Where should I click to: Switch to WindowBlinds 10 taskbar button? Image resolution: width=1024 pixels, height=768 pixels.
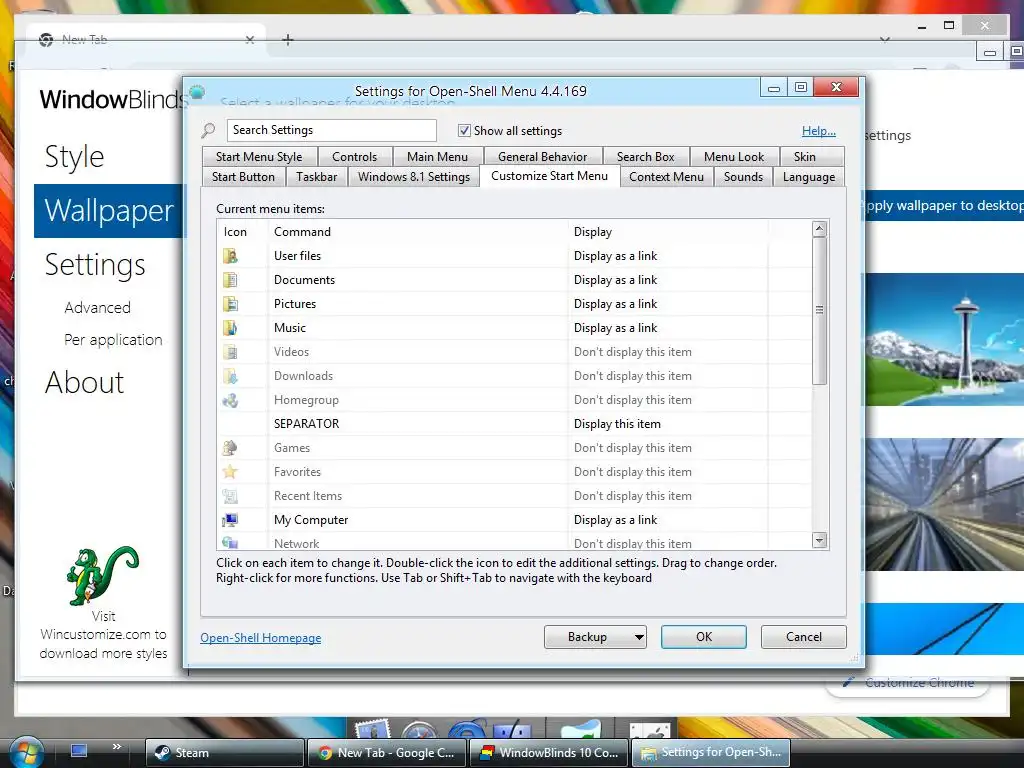tap(548, 753)
